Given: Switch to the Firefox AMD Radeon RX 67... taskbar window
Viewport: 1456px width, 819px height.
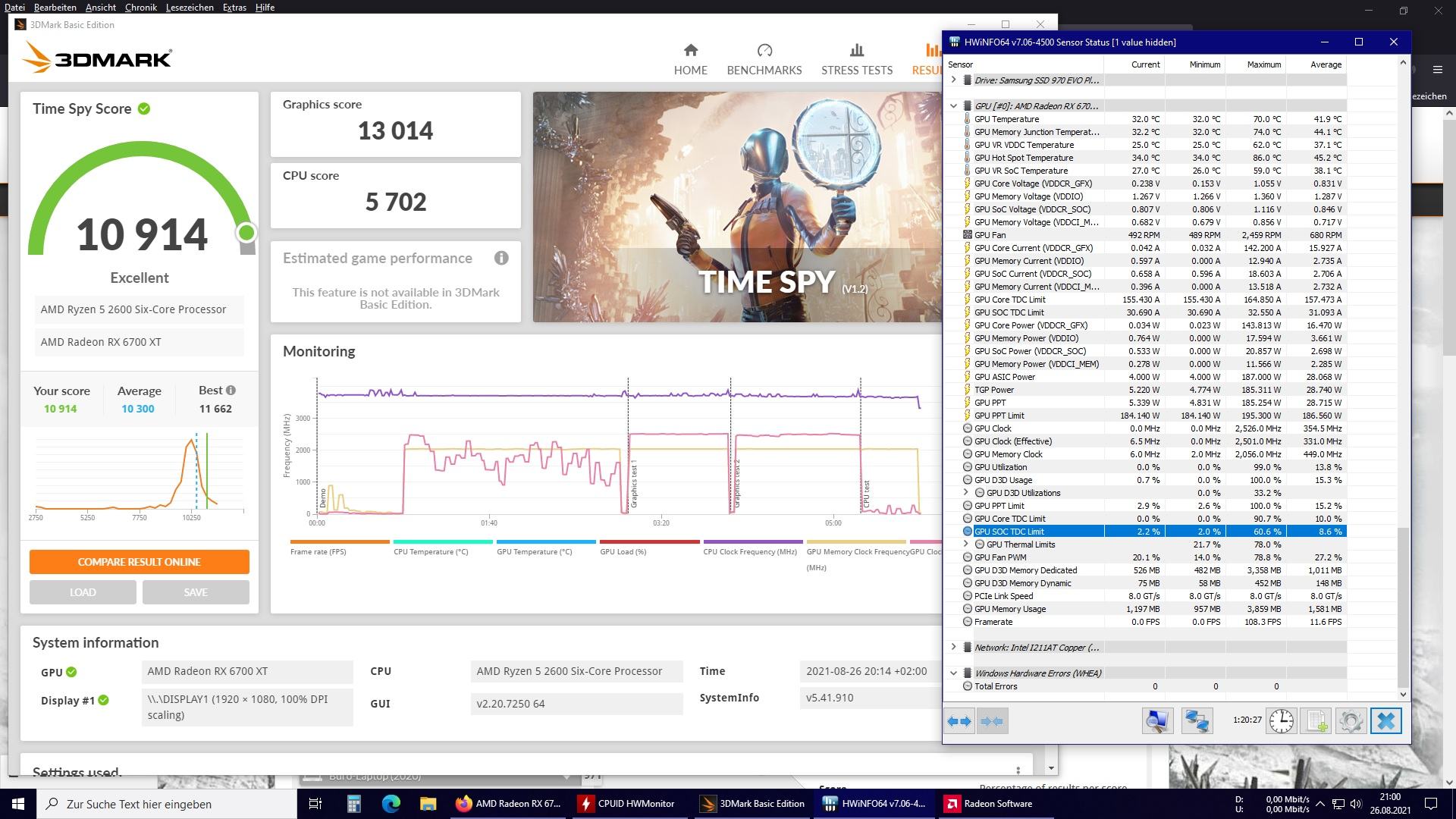Looking at the screenshot, I should pyautogui.click(x=508, y=804).
